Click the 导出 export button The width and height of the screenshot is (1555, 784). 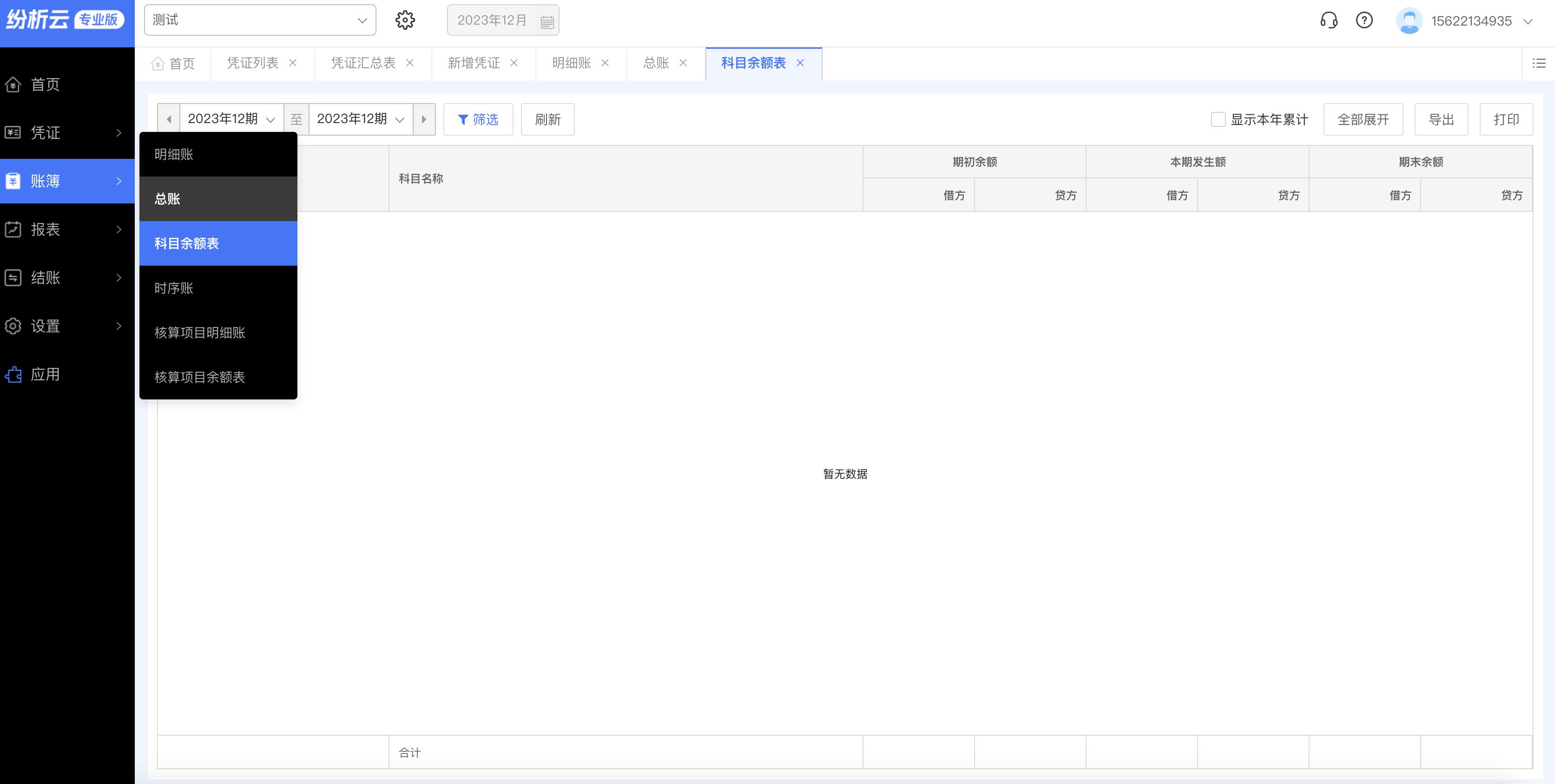[x=1442, y=119]
